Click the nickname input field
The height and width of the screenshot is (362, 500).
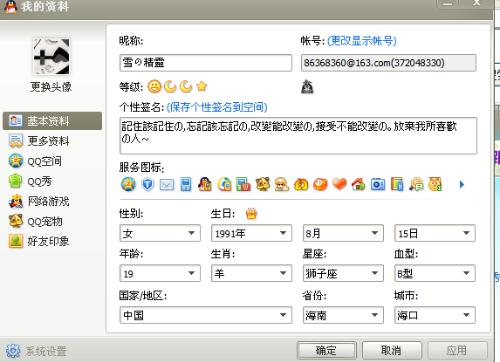(206, 63)
